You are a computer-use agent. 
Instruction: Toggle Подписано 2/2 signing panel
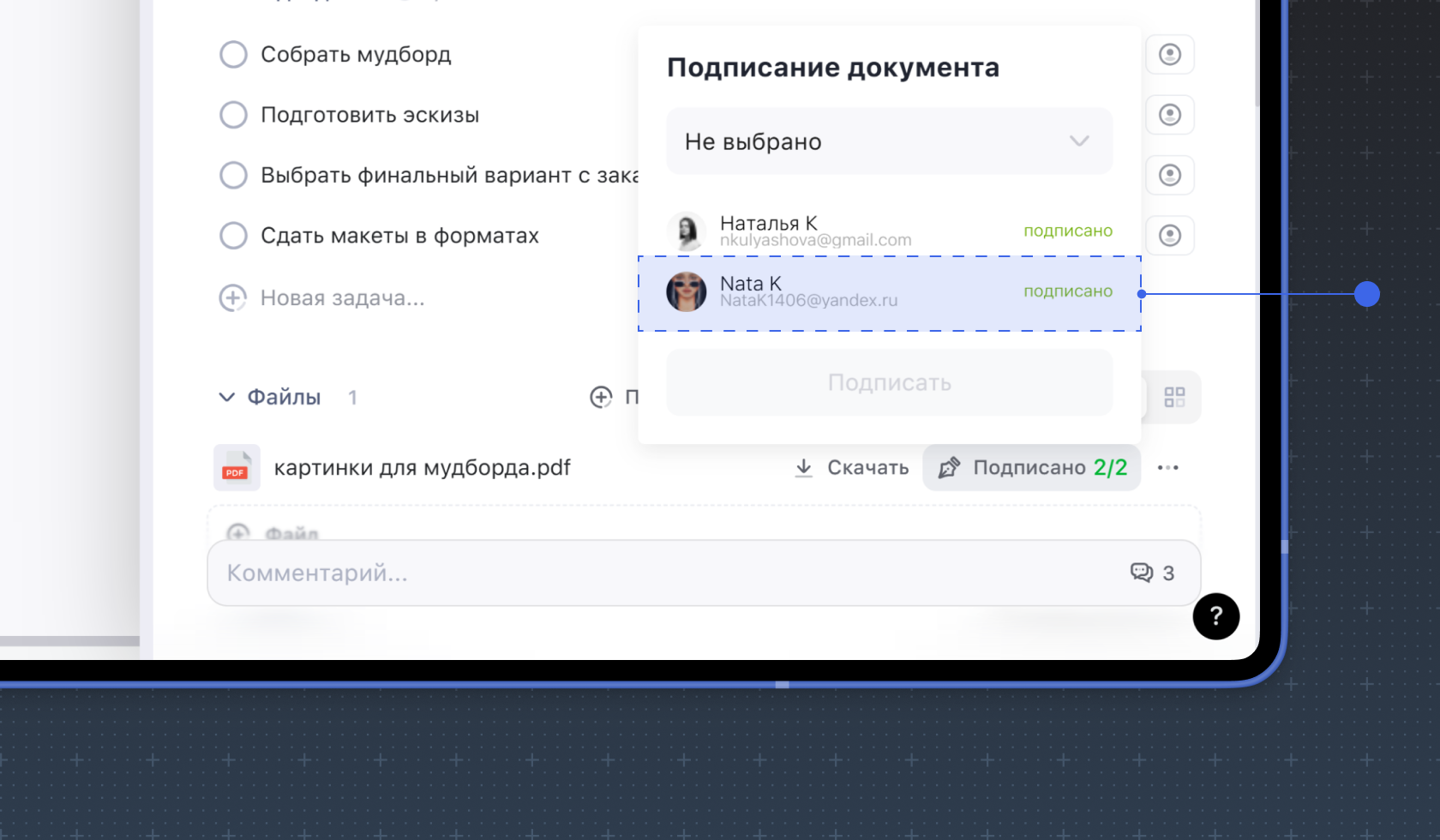[1031, 468]
